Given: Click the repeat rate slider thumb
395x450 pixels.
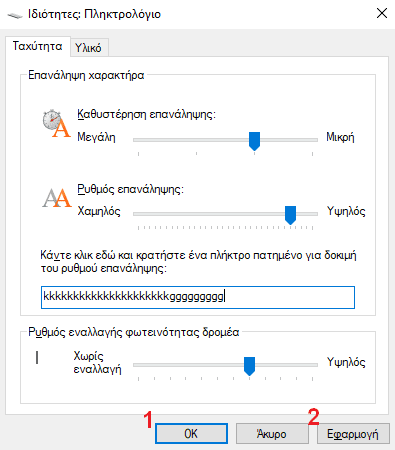Looking at the screenshot, I should click(x=290, y=215).
